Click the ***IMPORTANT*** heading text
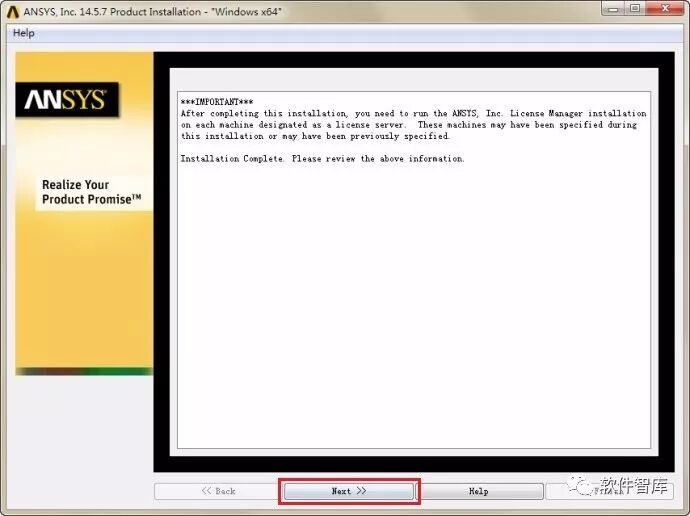The width and height of the screenshot is (690, 516). click(x=217, y=102)
